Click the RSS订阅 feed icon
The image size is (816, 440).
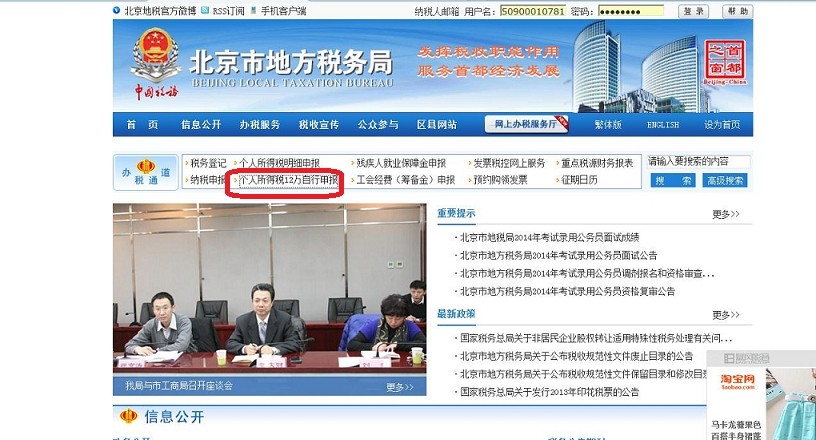pos(205,11)
